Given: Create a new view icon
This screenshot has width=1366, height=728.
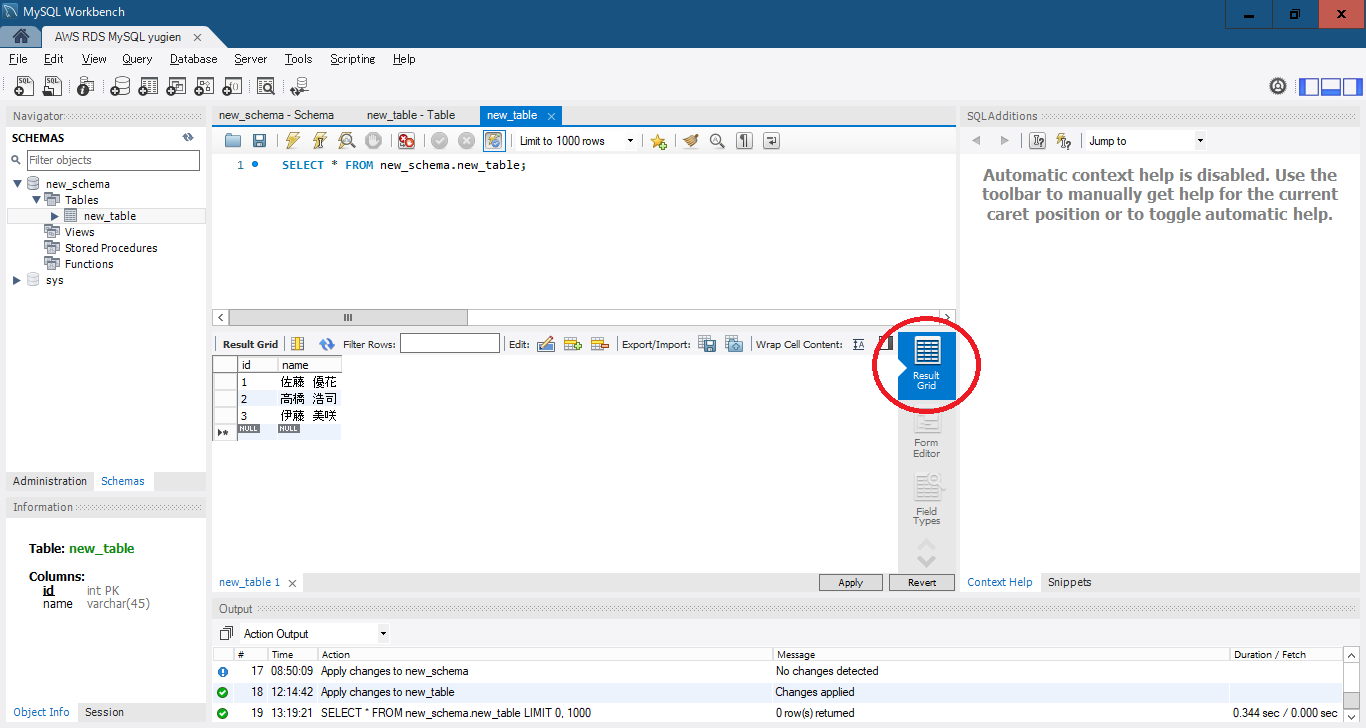Looking at the screenshot, I should pos(176,87).
